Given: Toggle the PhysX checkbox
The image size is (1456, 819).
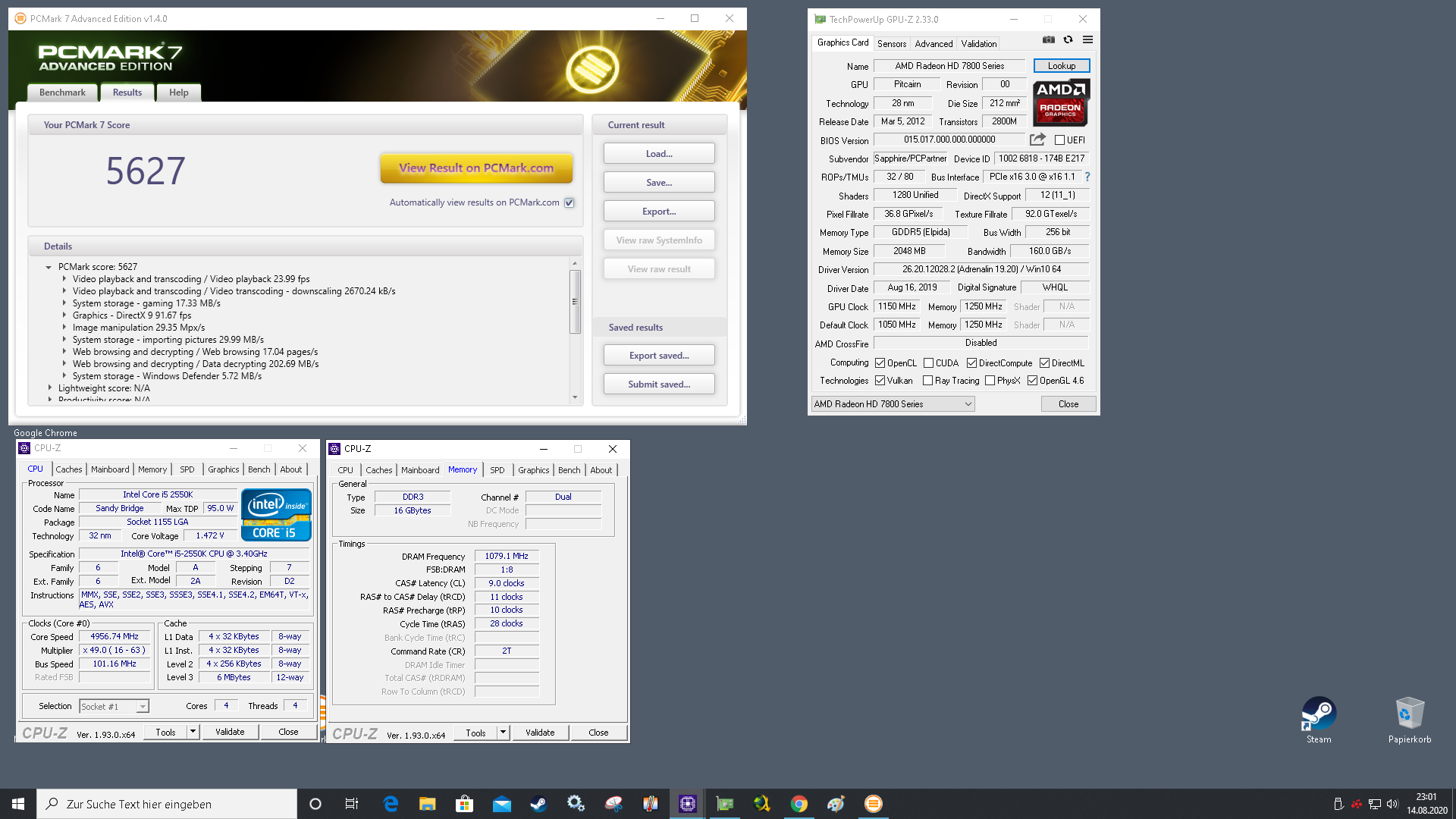Looking at the screenshot, I should [990, 381].
